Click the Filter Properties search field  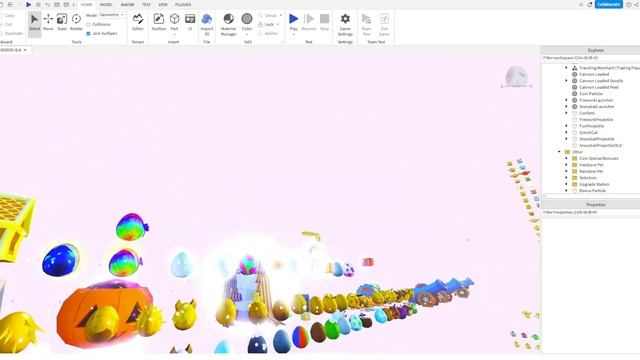point(591,212)
